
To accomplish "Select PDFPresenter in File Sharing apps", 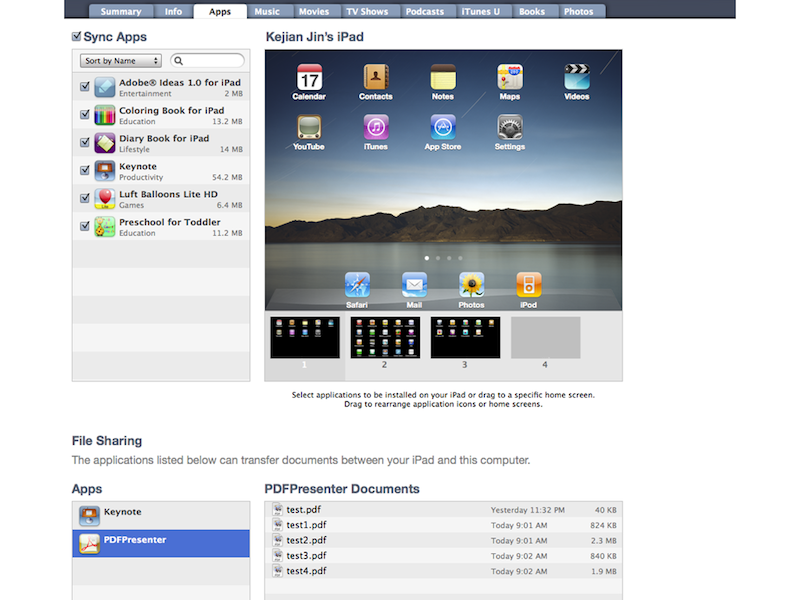I will 160,543.
